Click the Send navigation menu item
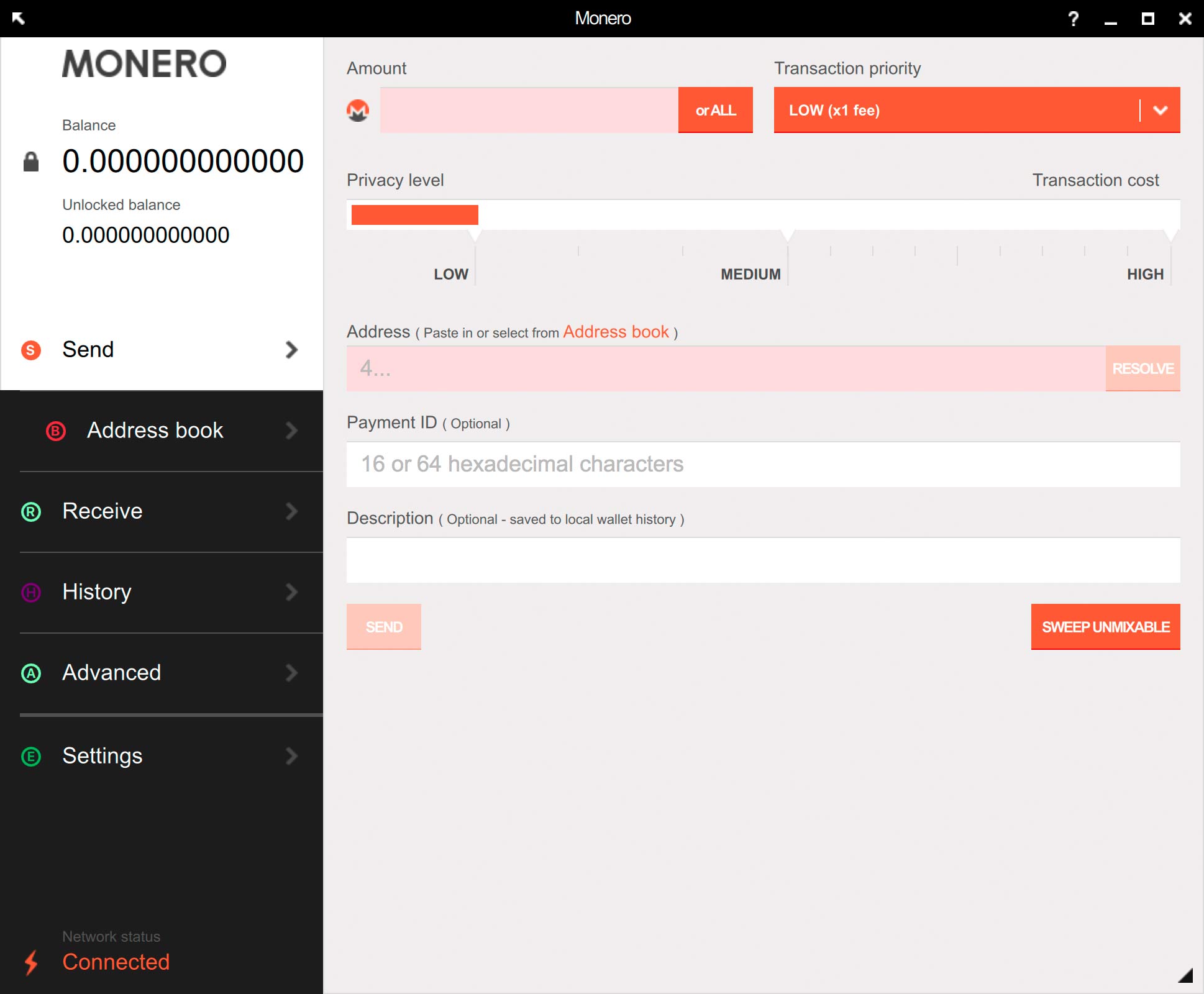 [x=161, y=349]
